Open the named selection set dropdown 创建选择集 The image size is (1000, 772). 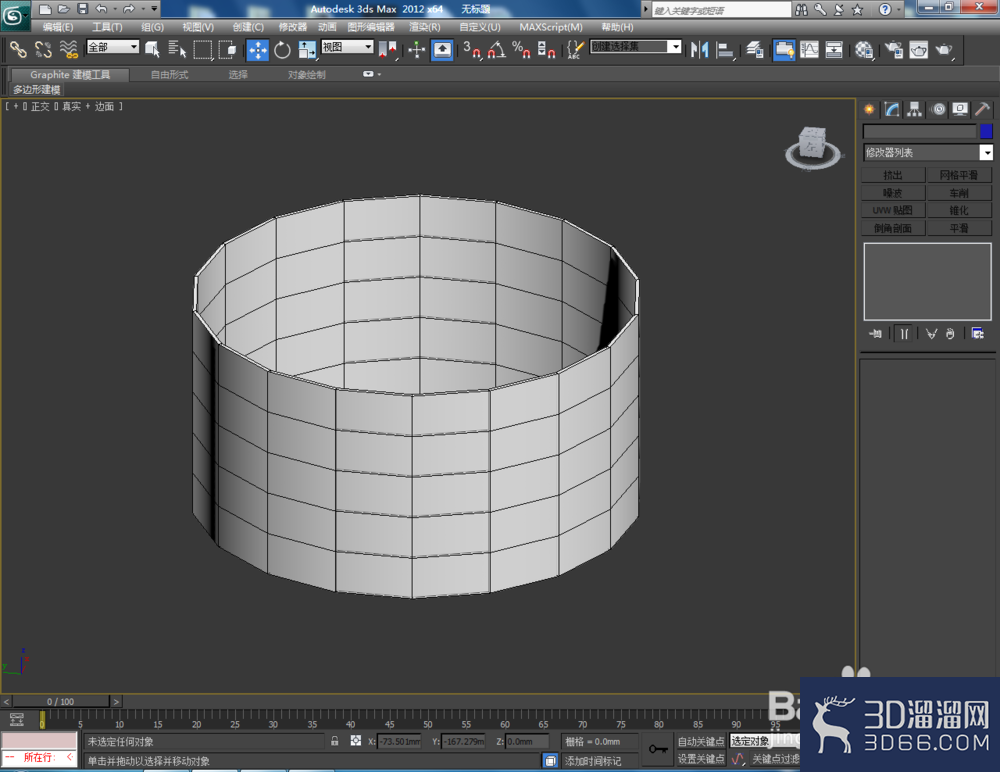636,47
